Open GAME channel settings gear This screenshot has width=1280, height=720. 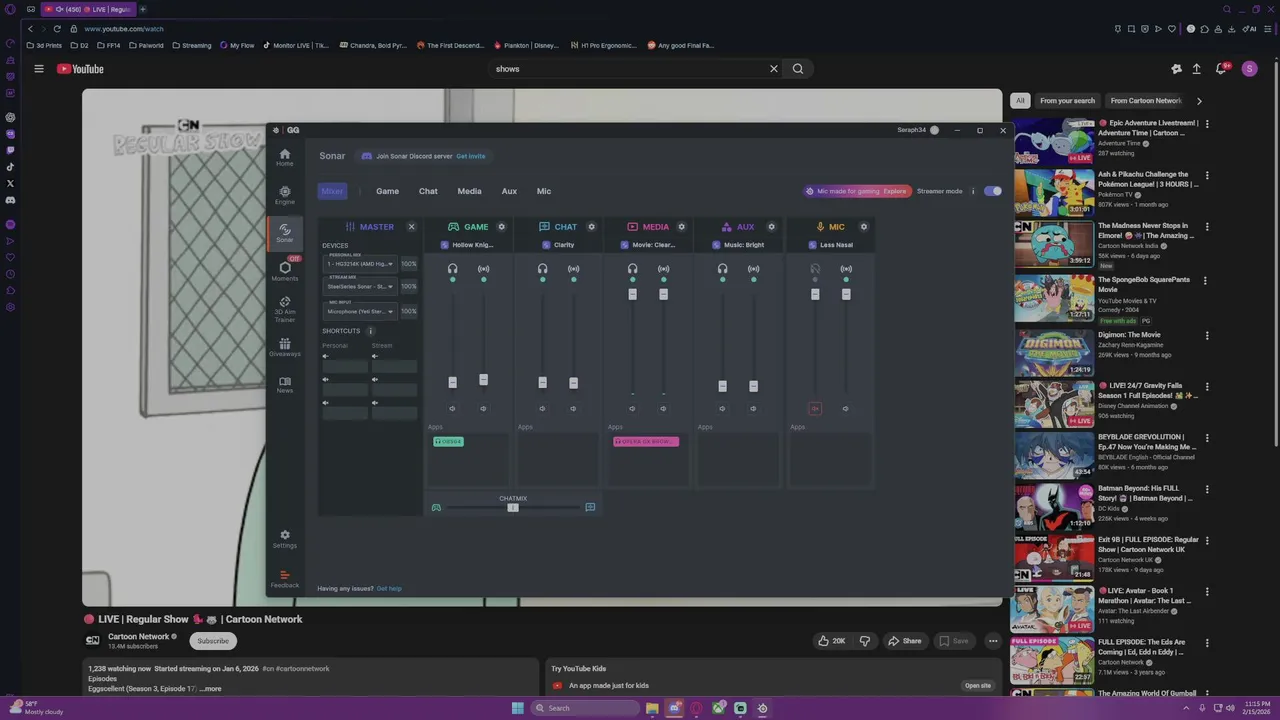click(x=501, y=227)
